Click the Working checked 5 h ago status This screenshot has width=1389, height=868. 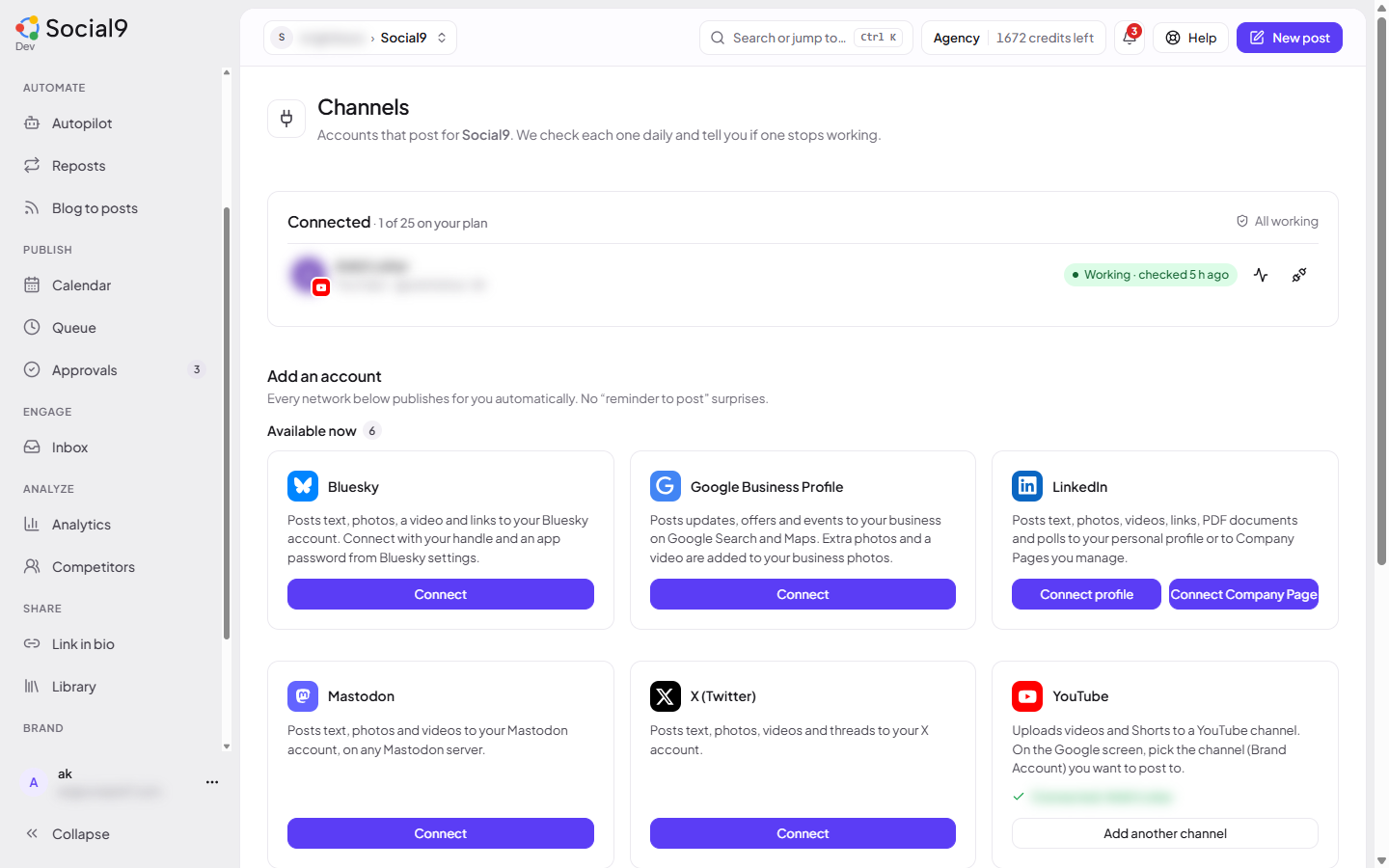click(x=1151, y=275)
